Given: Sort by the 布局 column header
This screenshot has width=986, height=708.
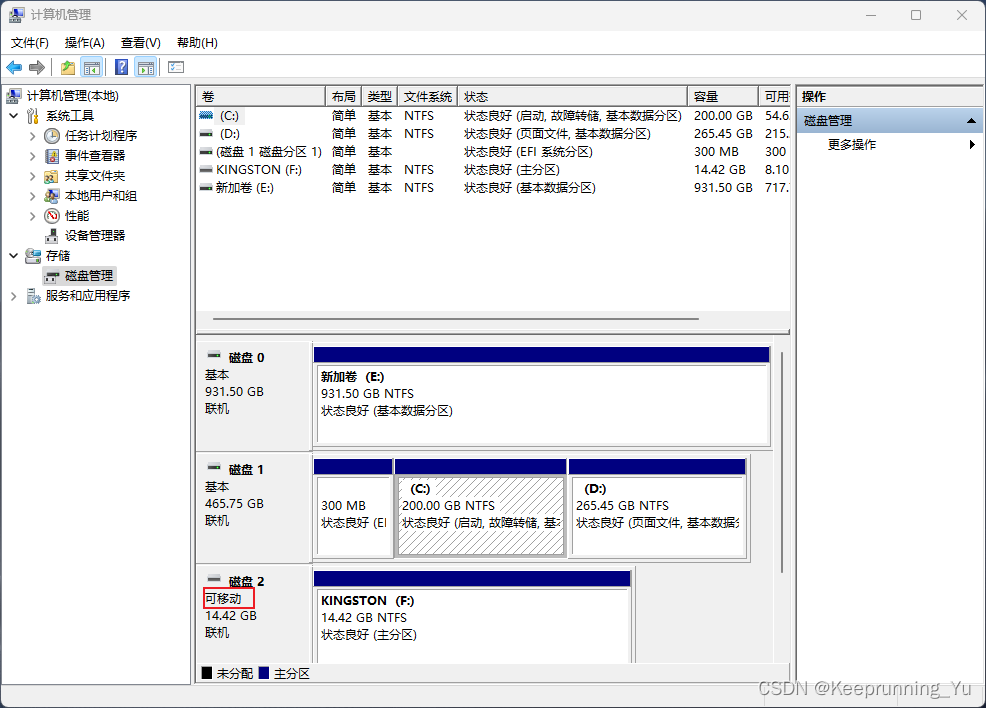Looking at the screenshot, I should (343, 96).
